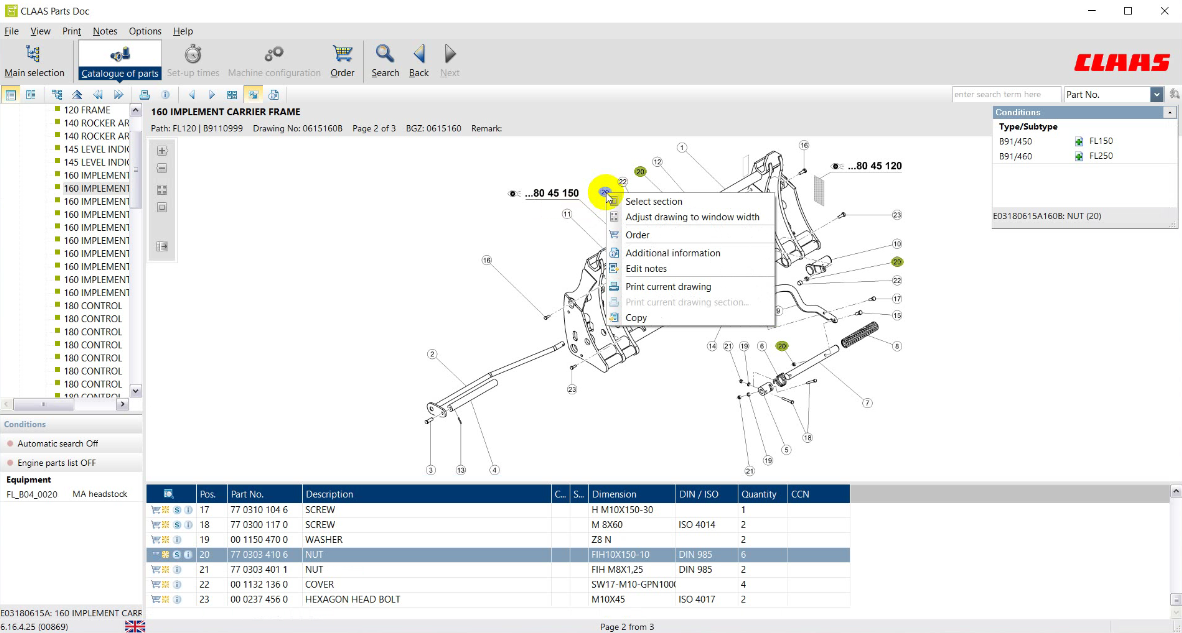The height and width of the screenshot is (633, 1182).
Task: Open the View menu
Action: (x=40, y=31)
